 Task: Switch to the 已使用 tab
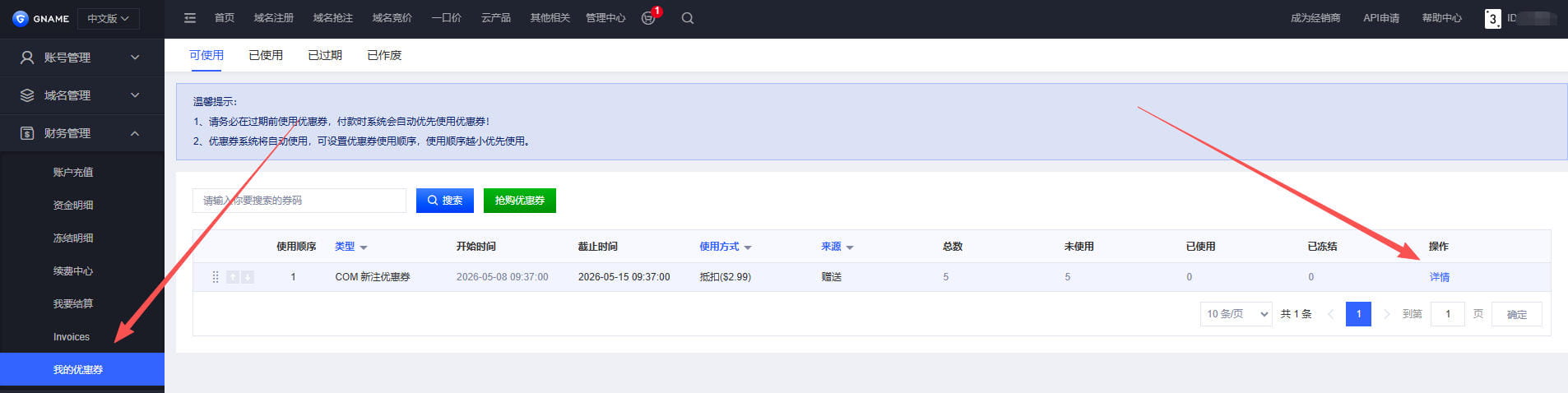[x=266, y=55]
